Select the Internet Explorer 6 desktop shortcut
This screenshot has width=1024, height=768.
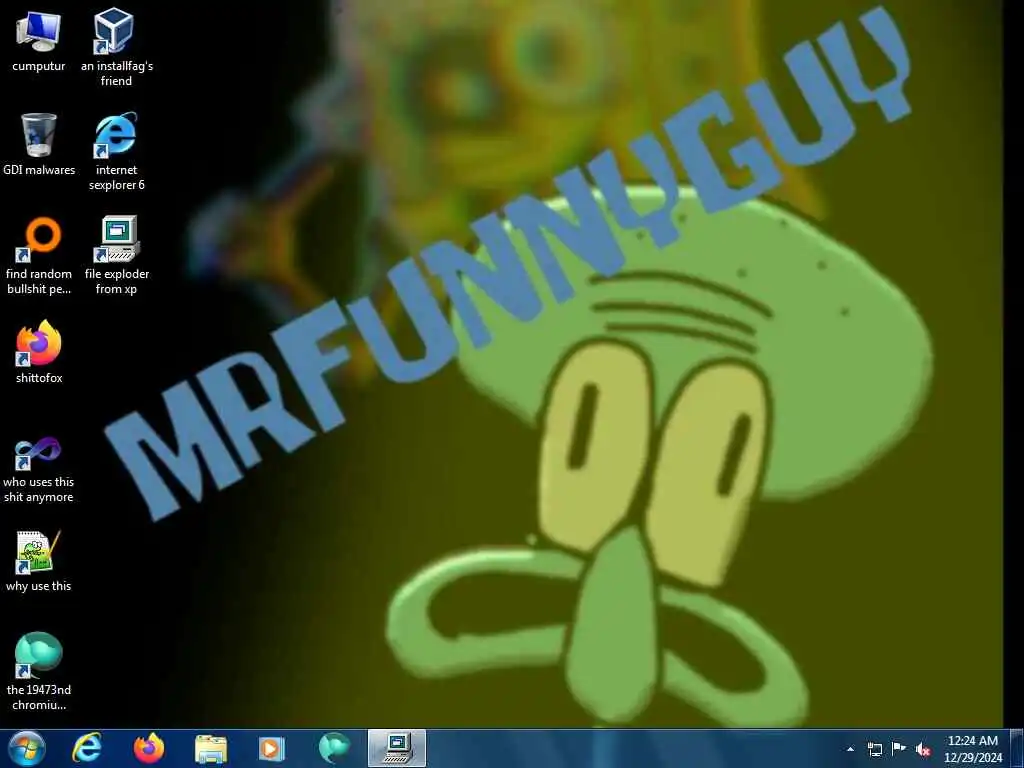point(116,152)
